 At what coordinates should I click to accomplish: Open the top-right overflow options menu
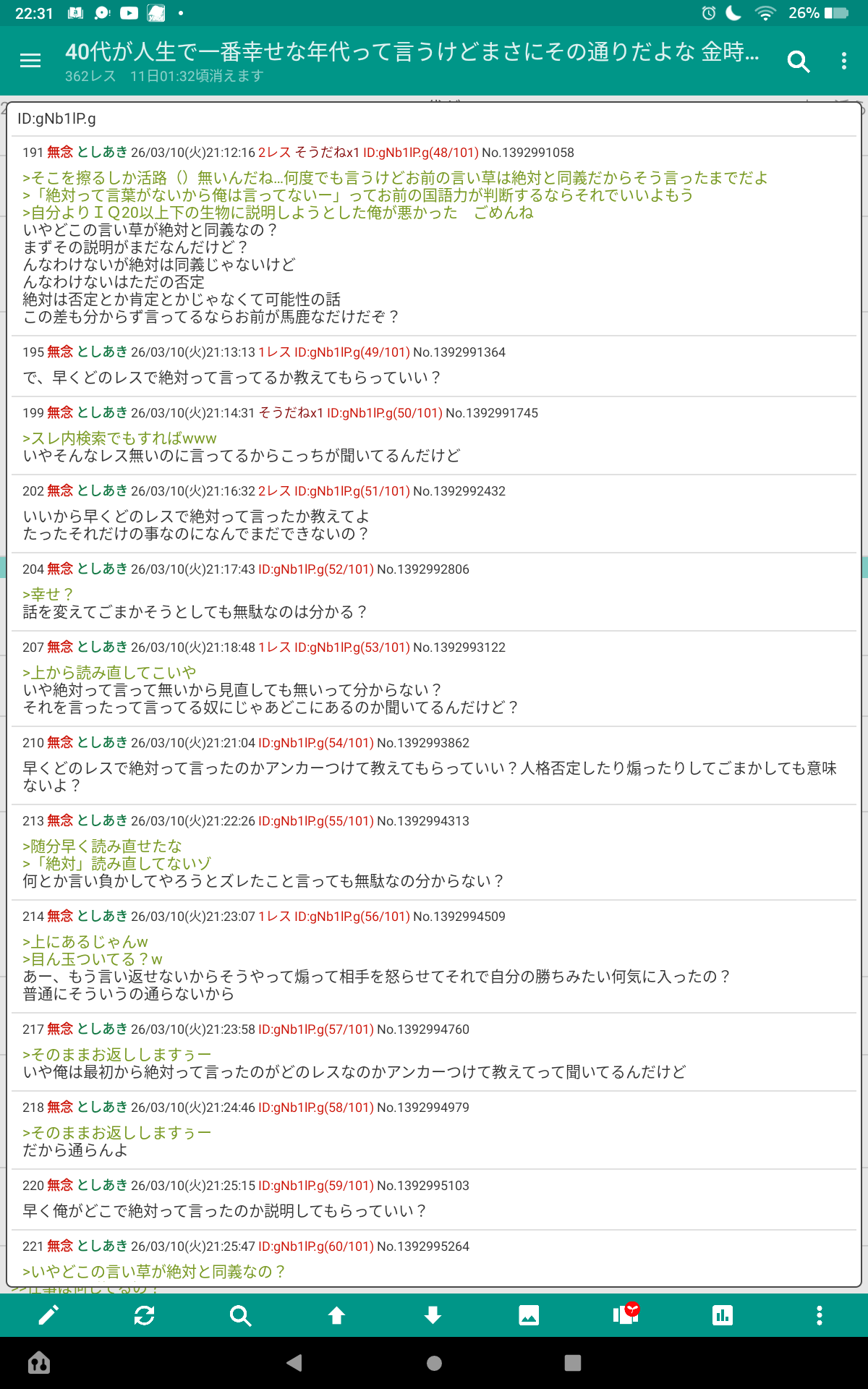pos(843,61)
